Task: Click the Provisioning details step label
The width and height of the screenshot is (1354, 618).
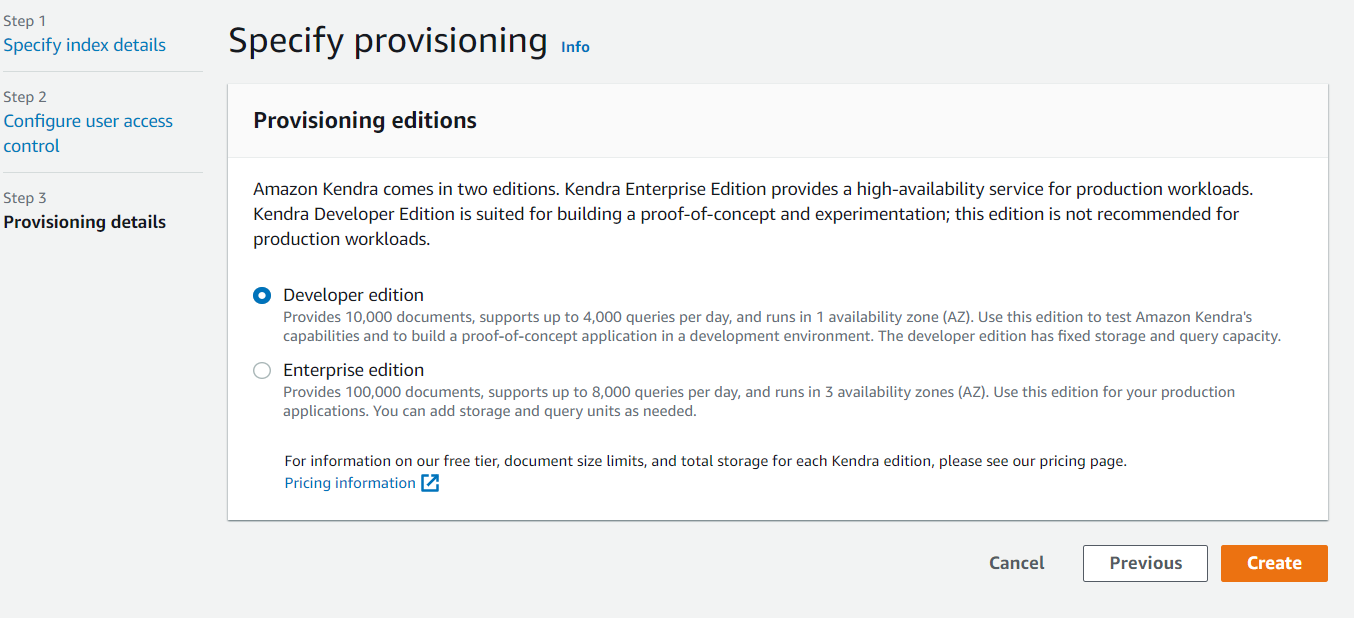Action: [85, 222]
